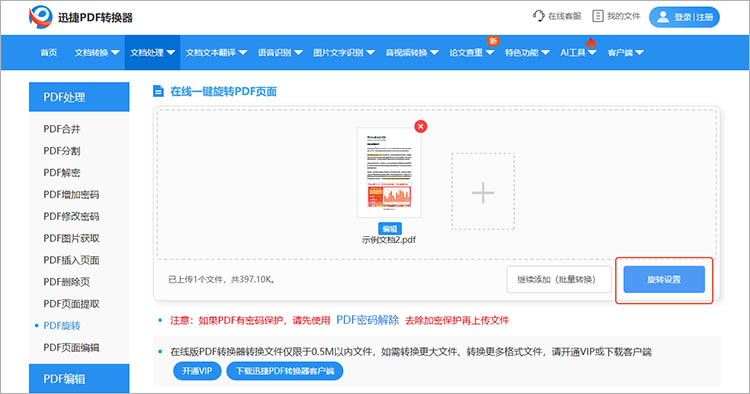Follow the PDF密码解除 link
Image resolution: width=750 pixels, height=394 pixels.
(367, 320)
